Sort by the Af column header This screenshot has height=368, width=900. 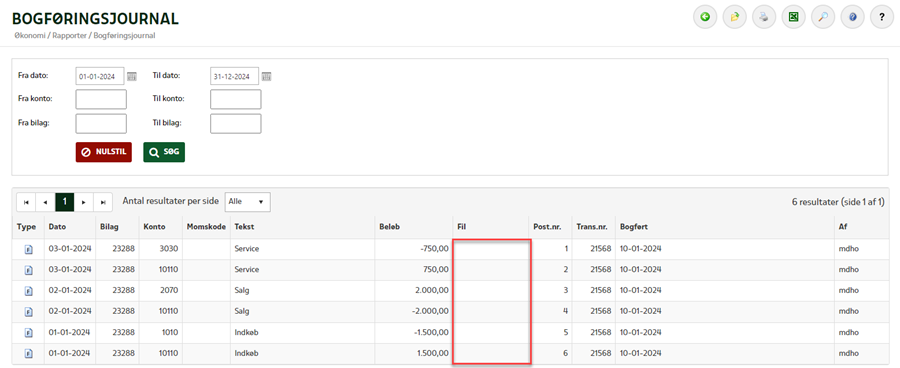pos(842,227)
